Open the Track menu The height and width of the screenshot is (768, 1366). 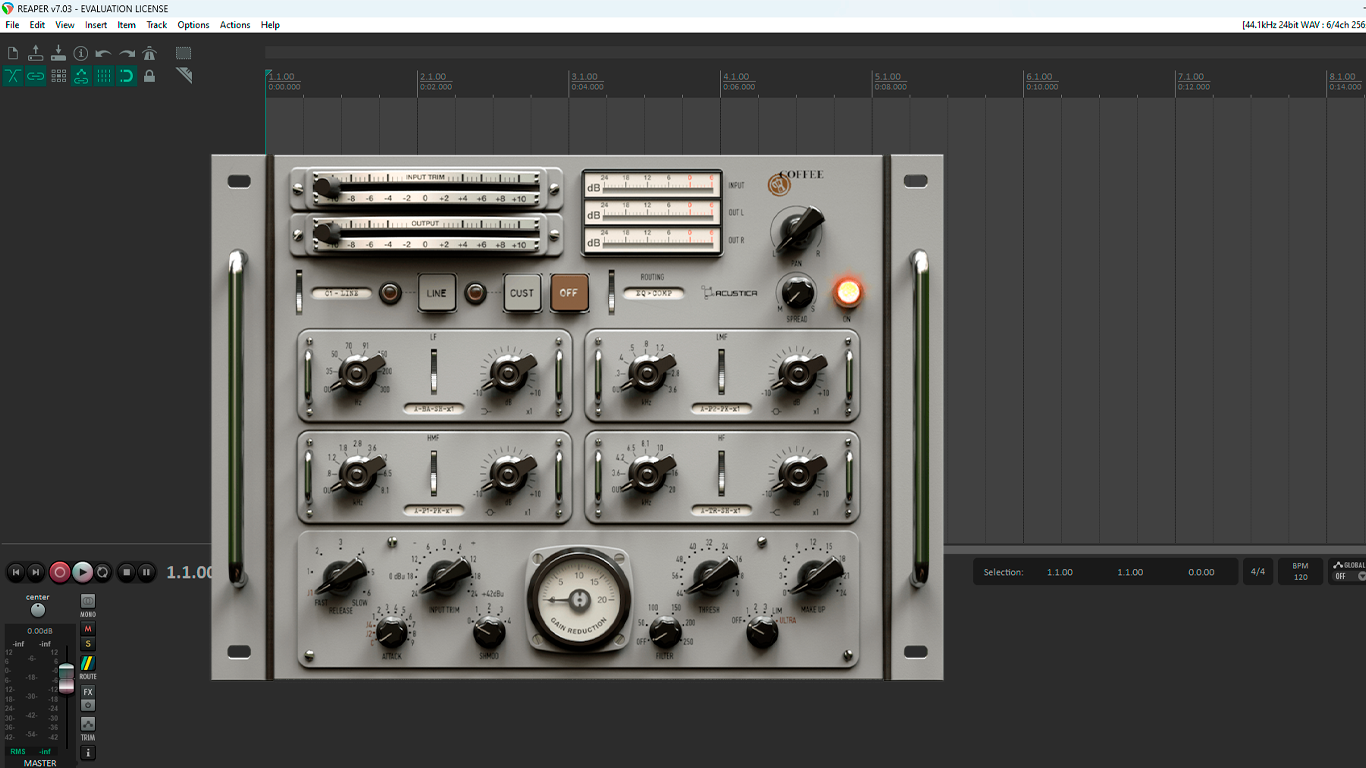point(157,25)
